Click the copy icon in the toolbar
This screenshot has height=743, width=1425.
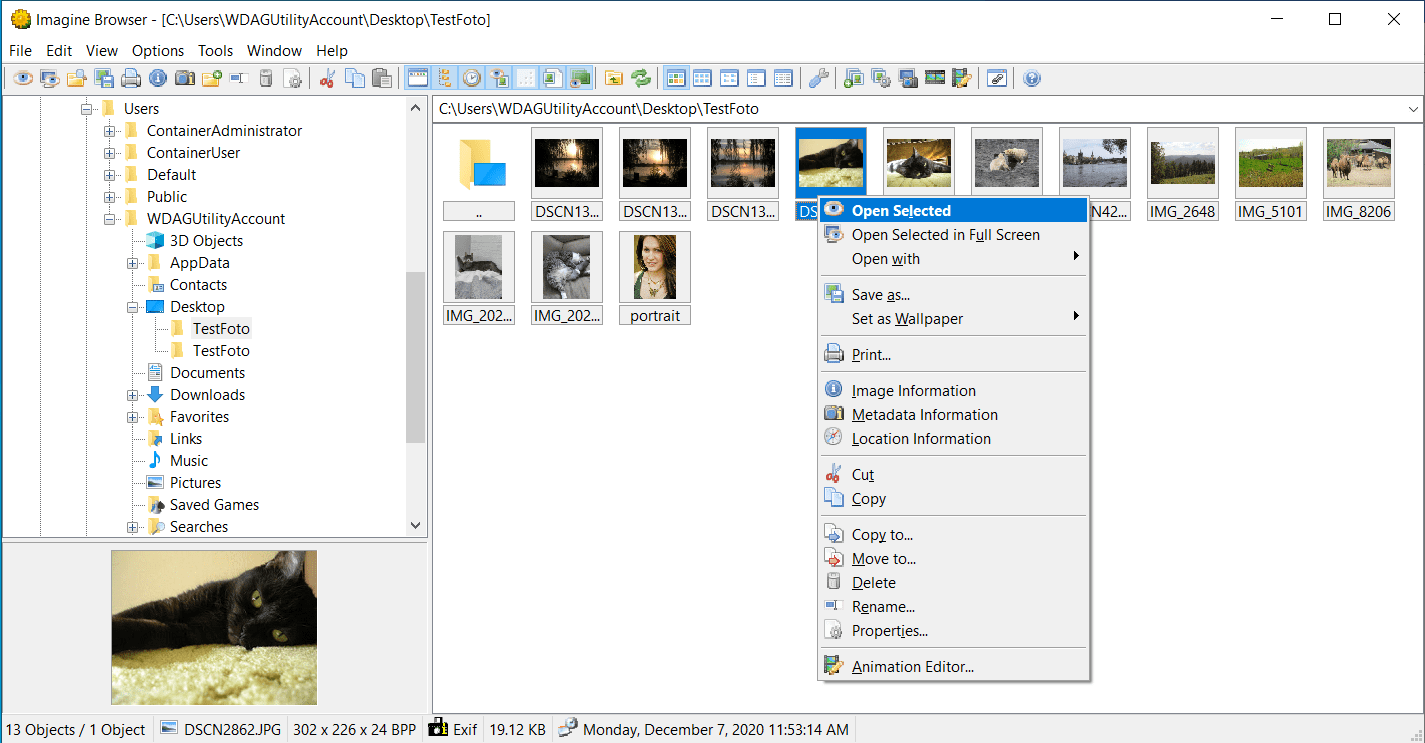[x=354, y=78]
